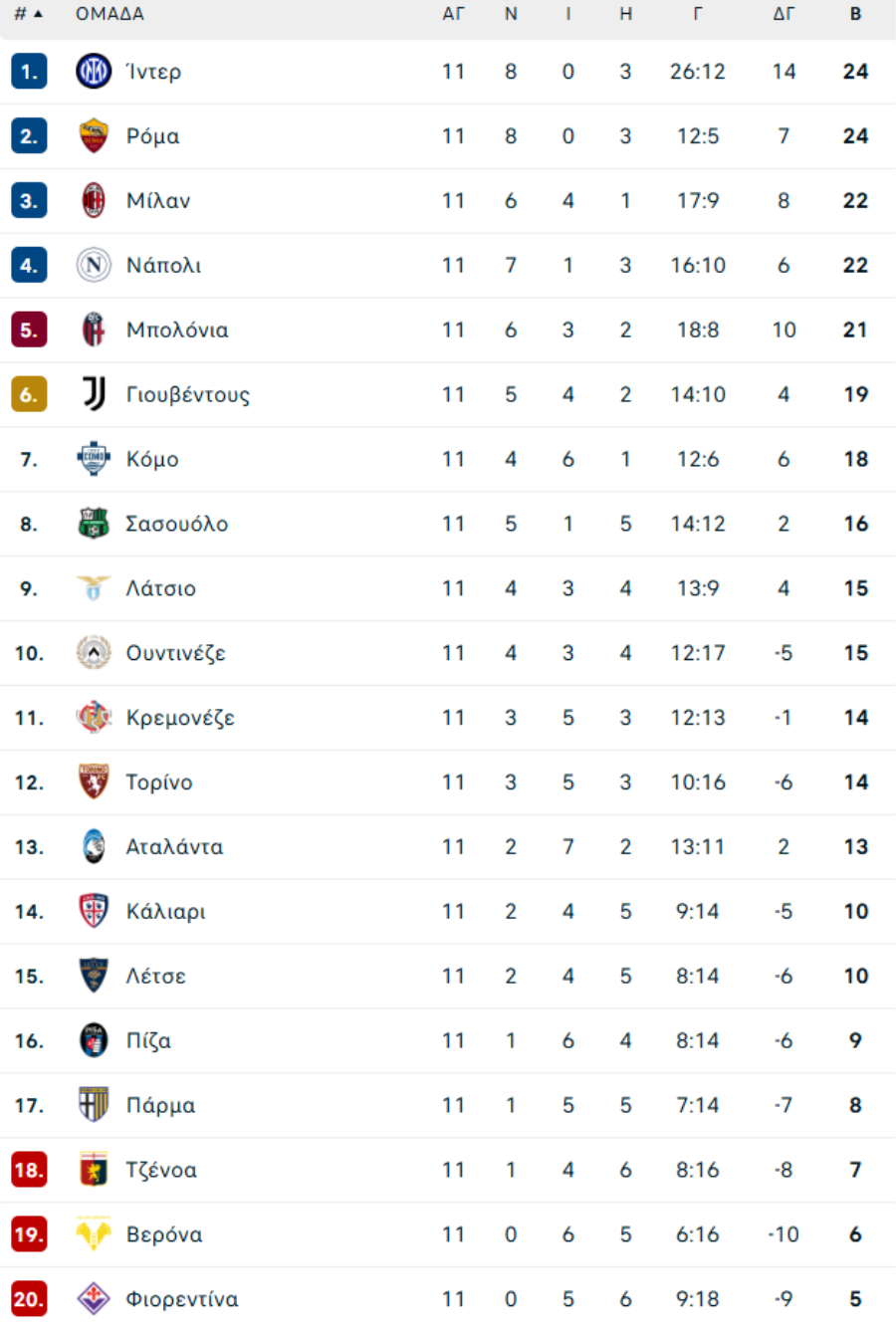Click the blue rank 1 position badge
896x1331 pixels.
pos(29,72)
